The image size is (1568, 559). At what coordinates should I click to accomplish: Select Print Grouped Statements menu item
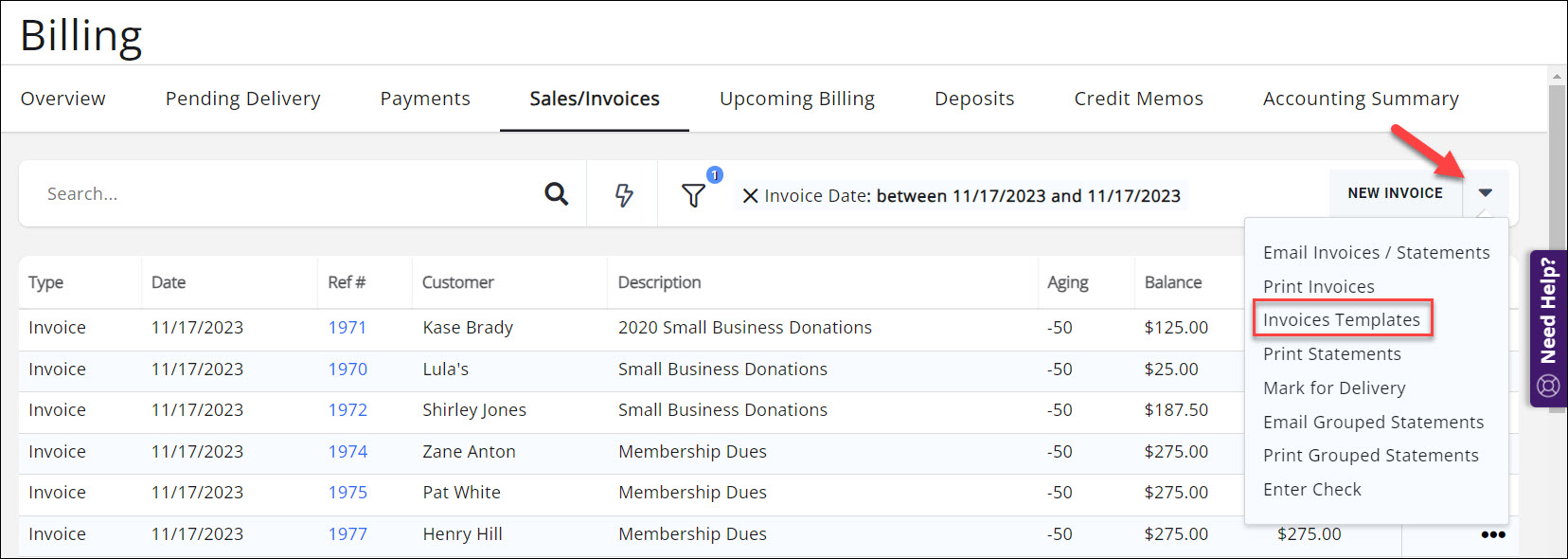coord(1370,456)
